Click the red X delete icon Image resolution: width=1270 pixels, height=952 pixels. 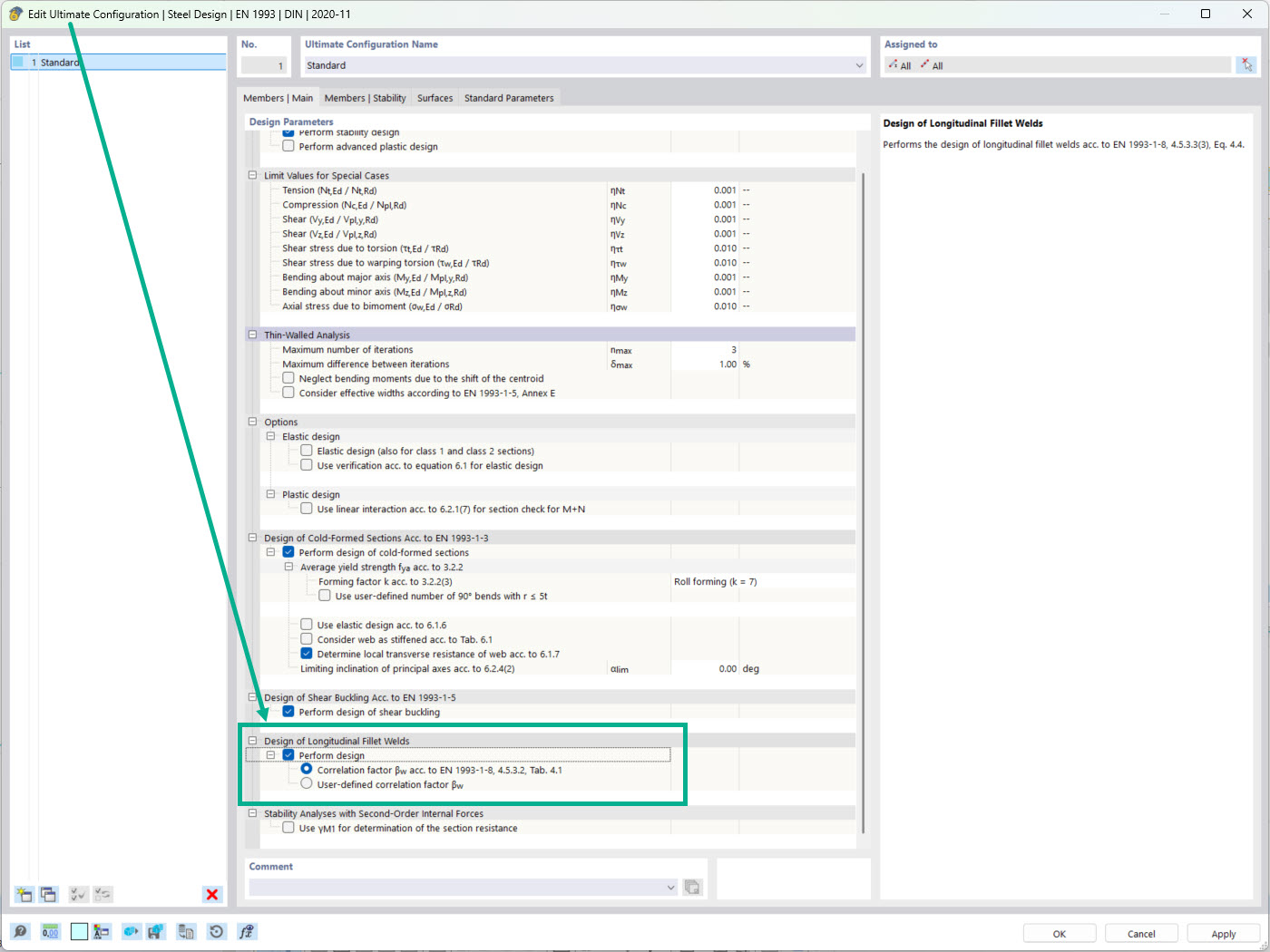(x=212, y=894)
